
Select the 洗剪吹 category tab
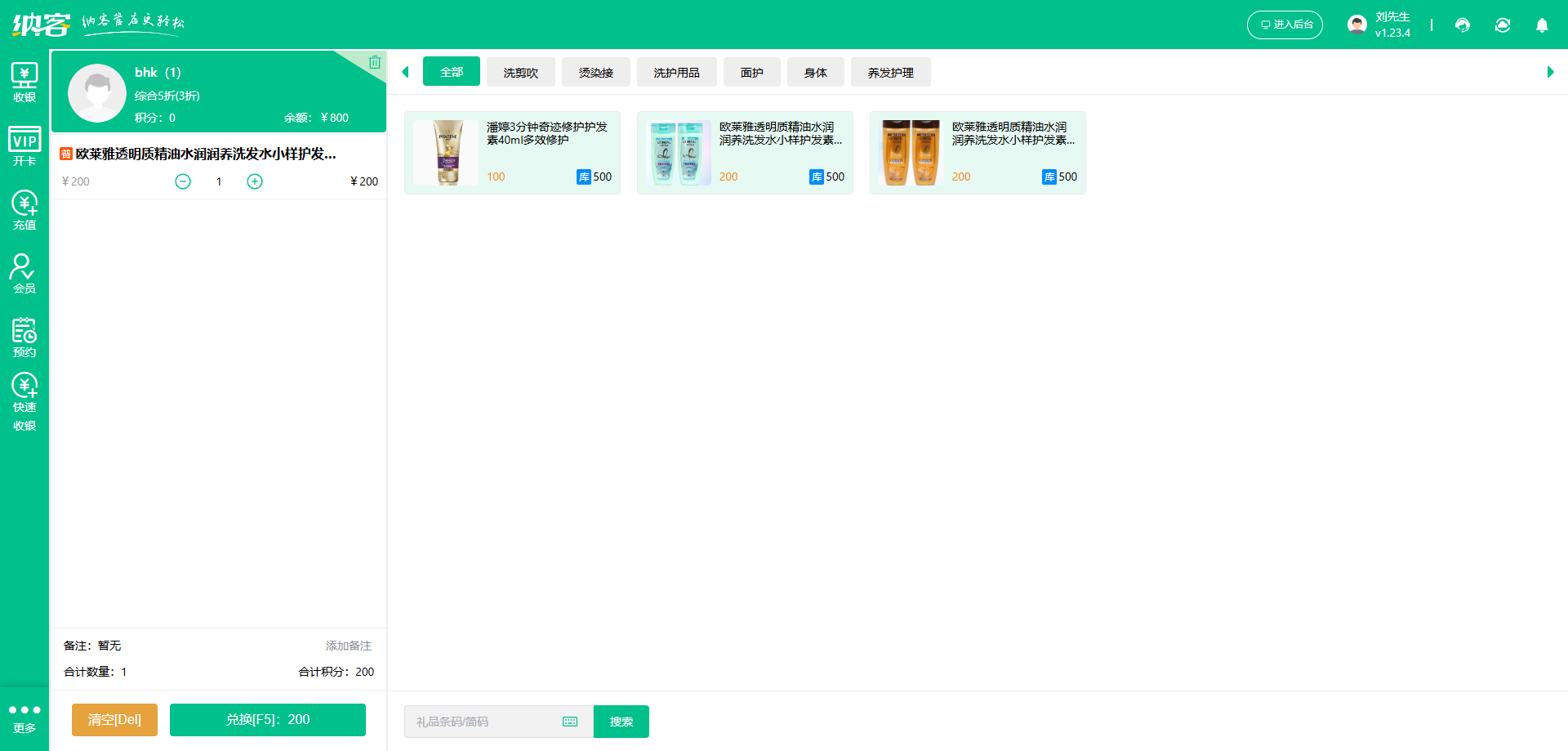tap(521, 72)
